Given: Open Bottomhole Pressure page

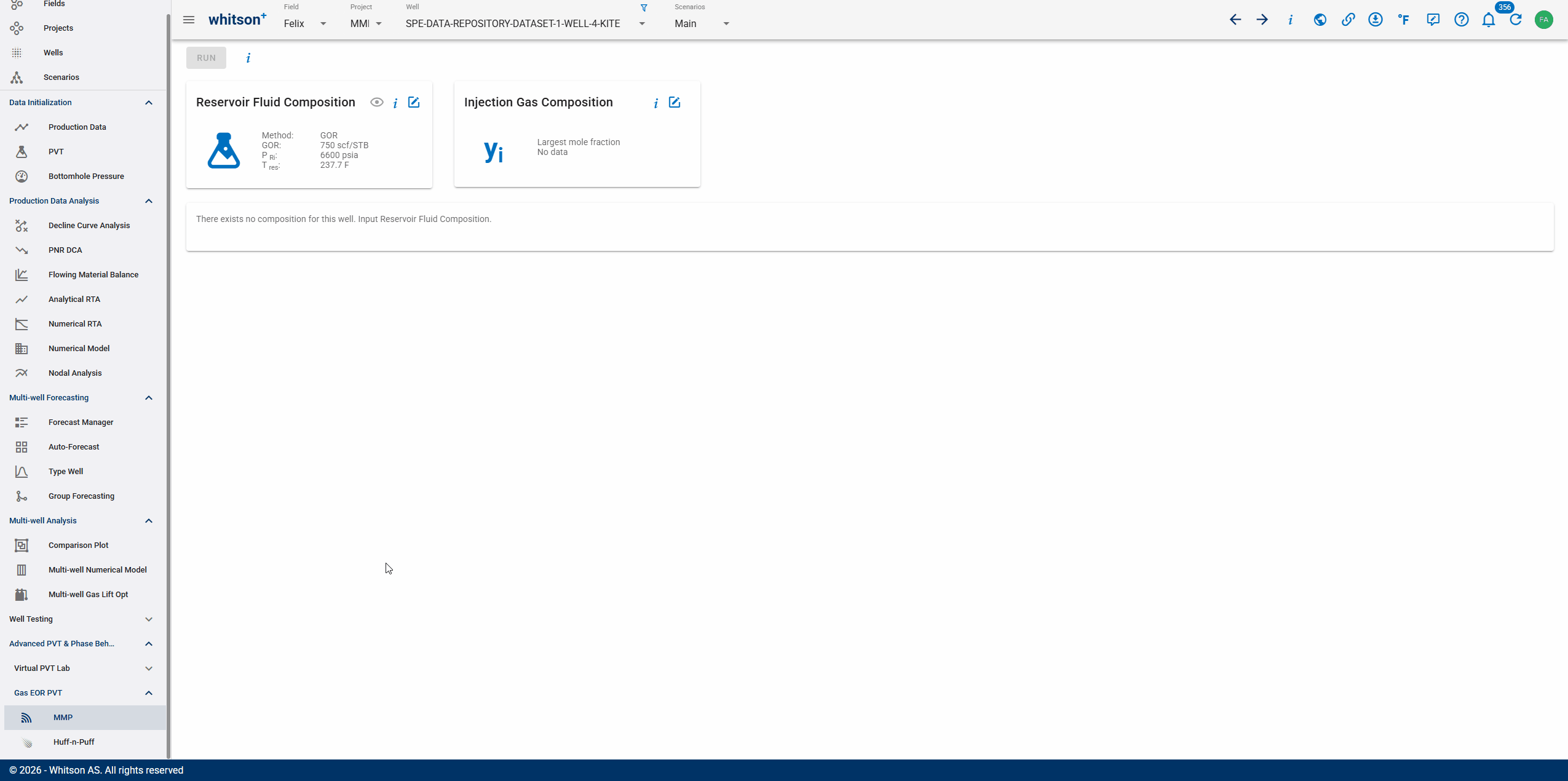Looking at the screenshot, I should point(83,176).
